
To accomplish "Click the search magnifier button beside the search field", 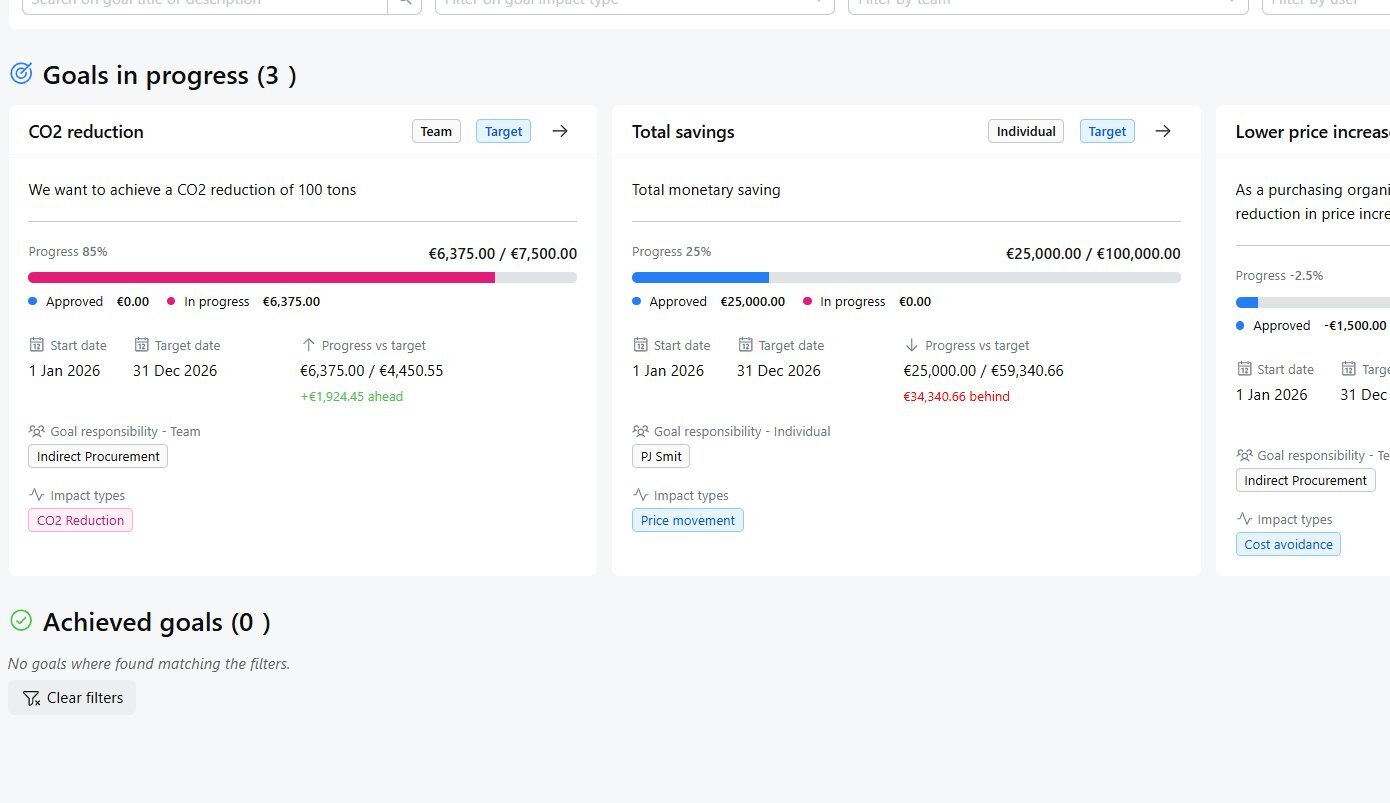I will [x=404, y=4].
